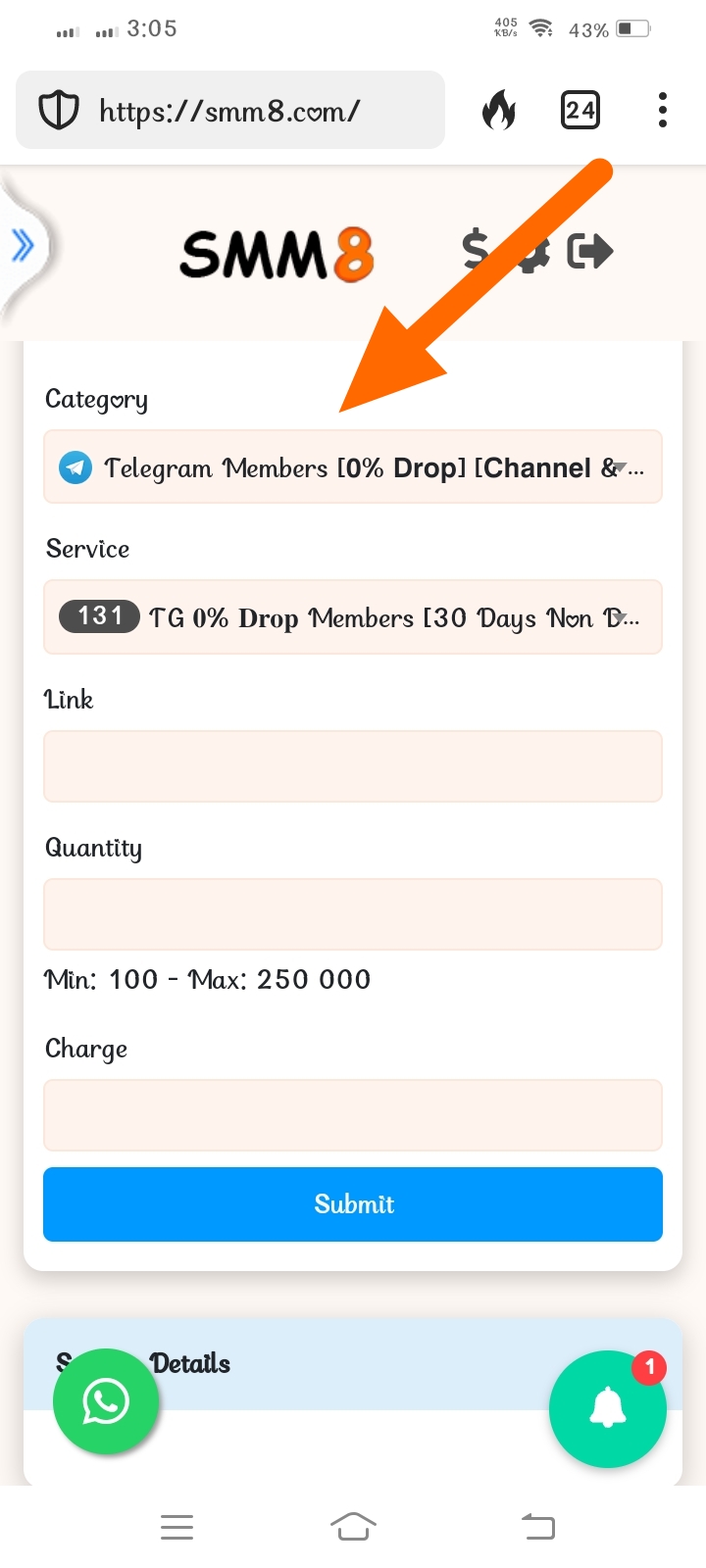Click the logout icon in the header
The image size is (706, 1568).
point(590,252)
